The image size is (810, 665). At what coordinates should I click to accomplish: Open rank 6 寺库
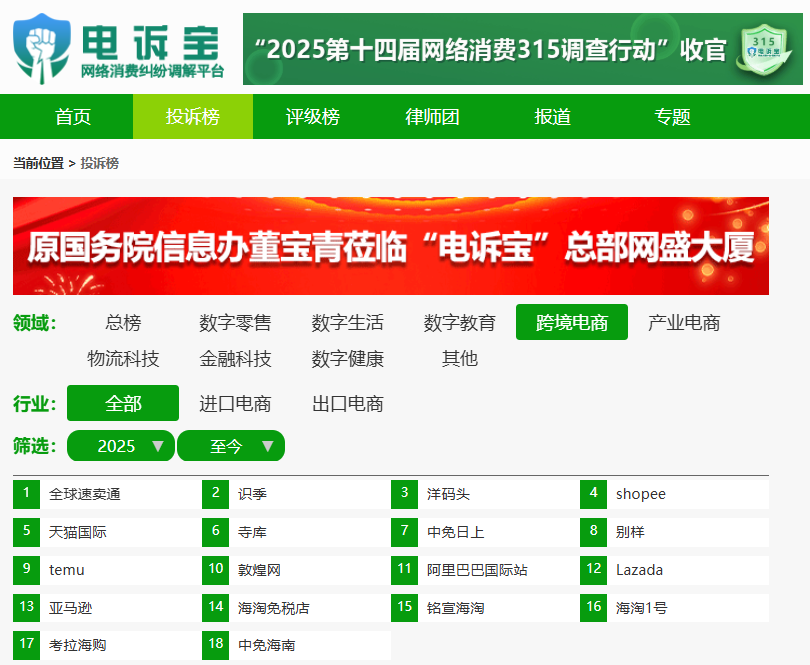[297, 532]
